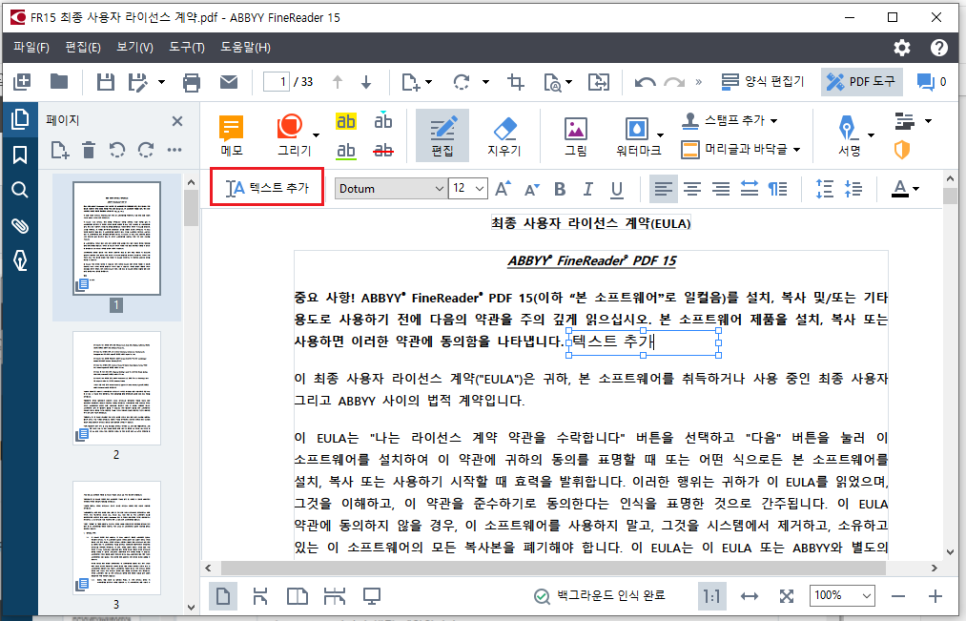Zoom out with the minus button
The image size is (966, 621).
(x=898, y=596)
